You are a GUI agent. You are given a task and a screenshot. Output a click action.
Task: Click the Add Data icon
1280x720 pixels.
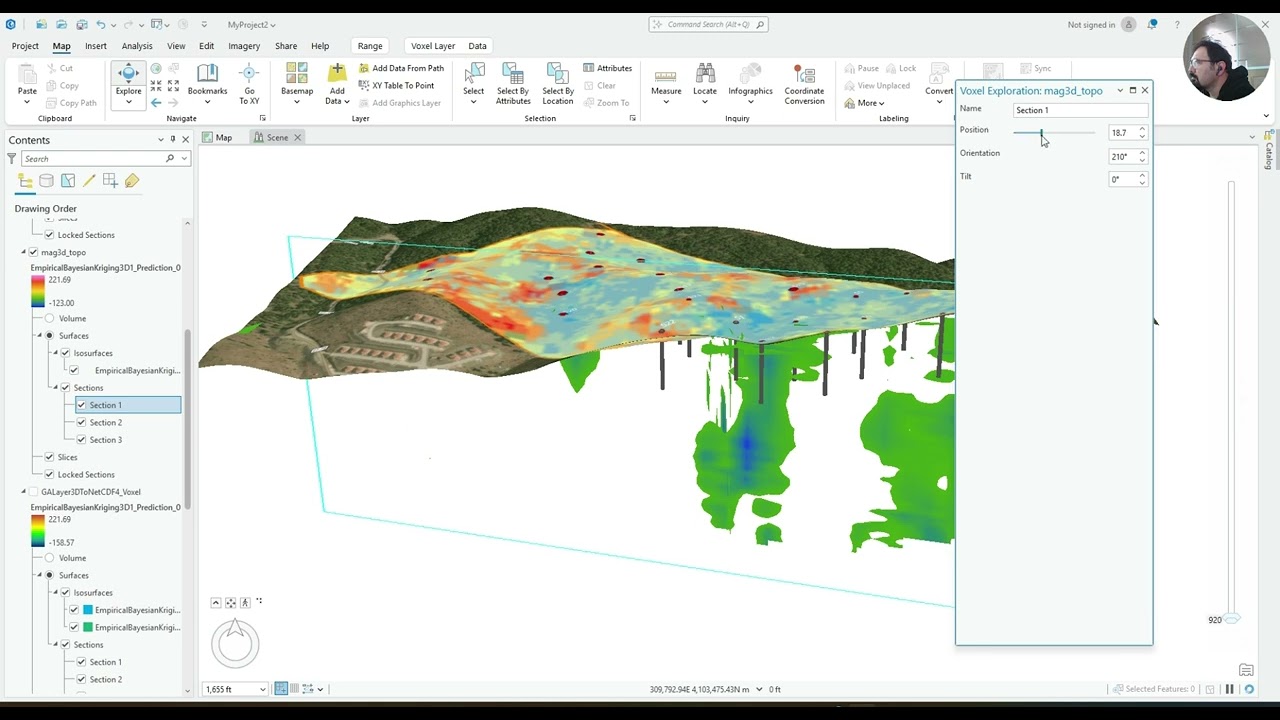337,73
